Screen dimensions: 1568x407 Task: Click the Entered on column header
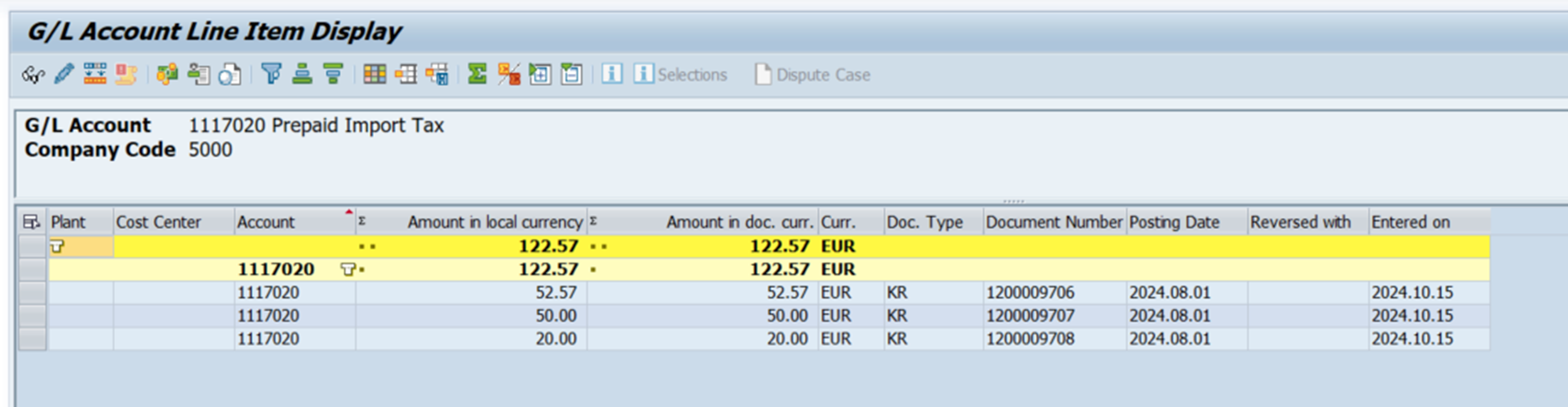pyautogui.click(x=1429, y=222)
